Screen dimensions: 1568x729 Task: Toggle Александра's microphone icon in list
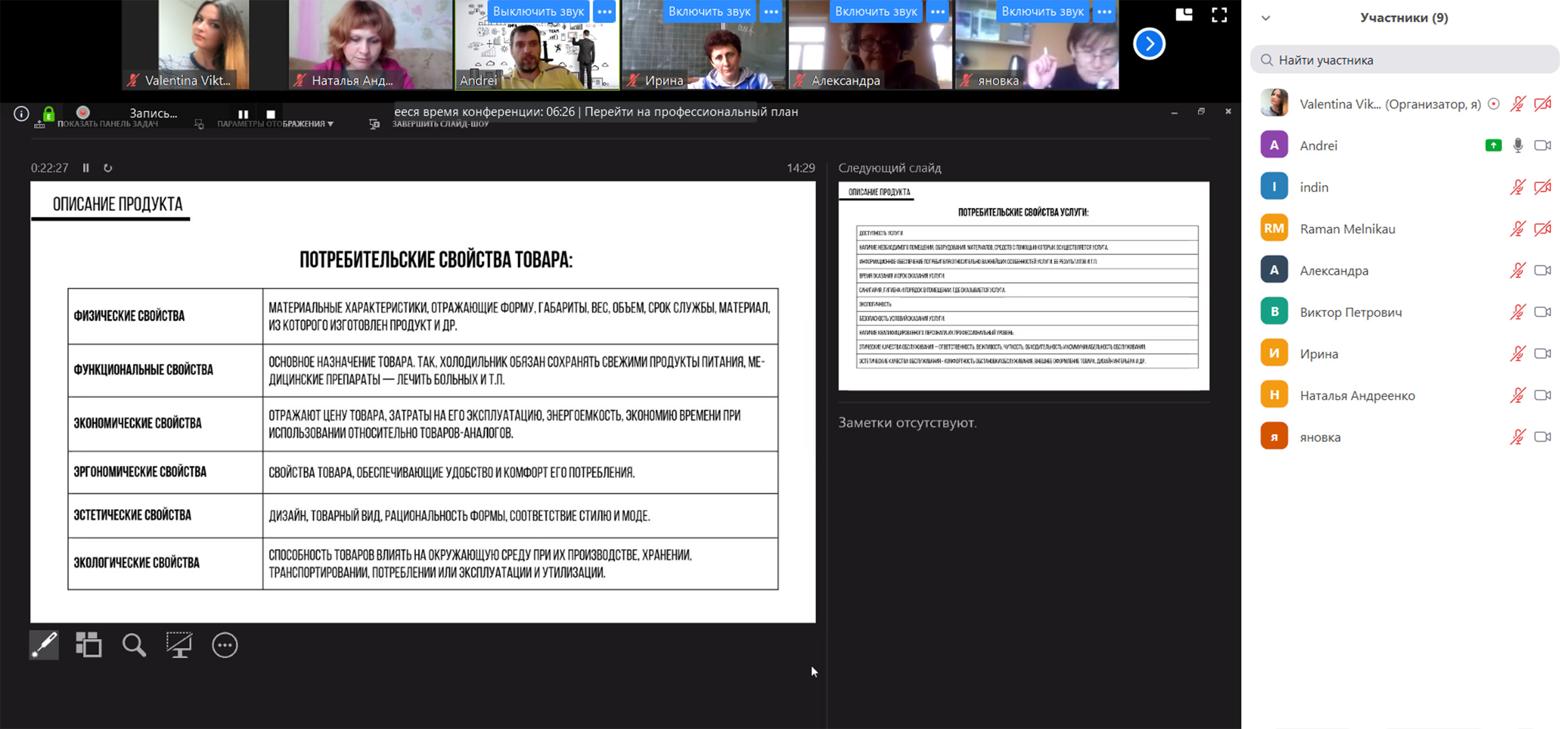1518,270
